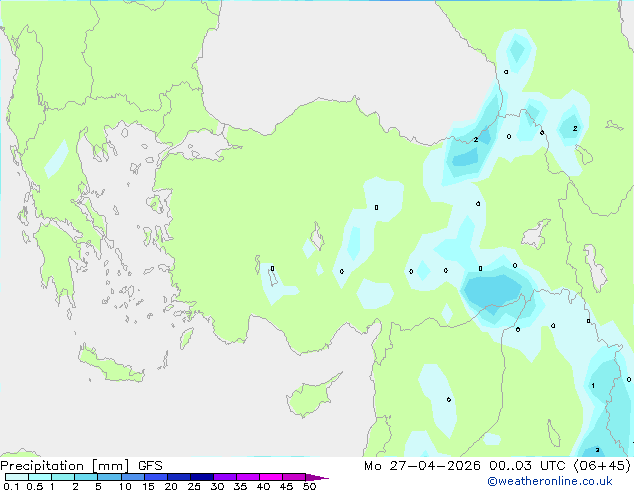Select the 35–40 mm legend swatch

coord(248,477)
